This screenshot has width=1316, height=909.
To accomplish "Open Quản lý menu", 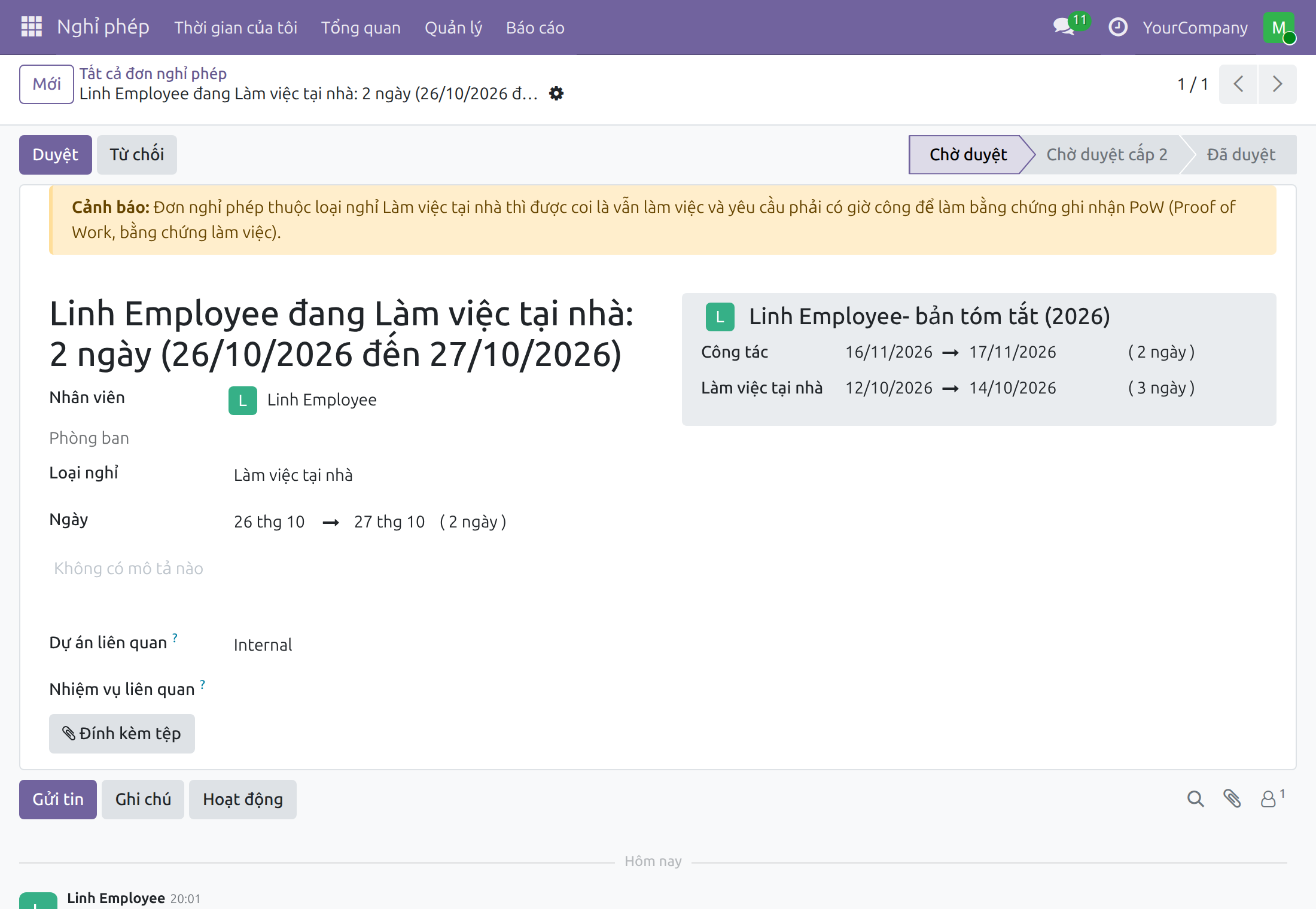I will click(453, 28).
